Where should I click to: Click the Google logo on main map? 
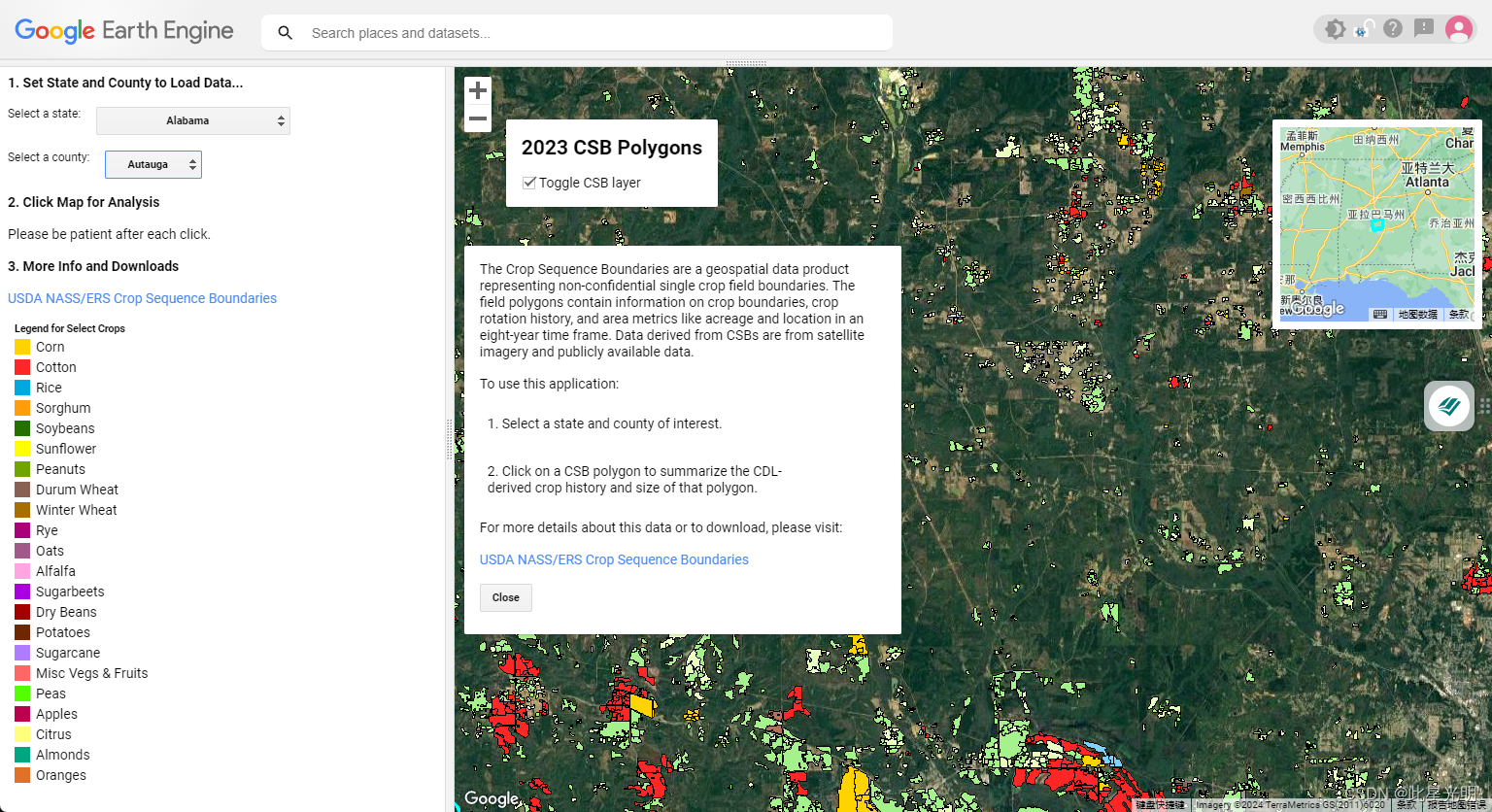click(492, 798)
